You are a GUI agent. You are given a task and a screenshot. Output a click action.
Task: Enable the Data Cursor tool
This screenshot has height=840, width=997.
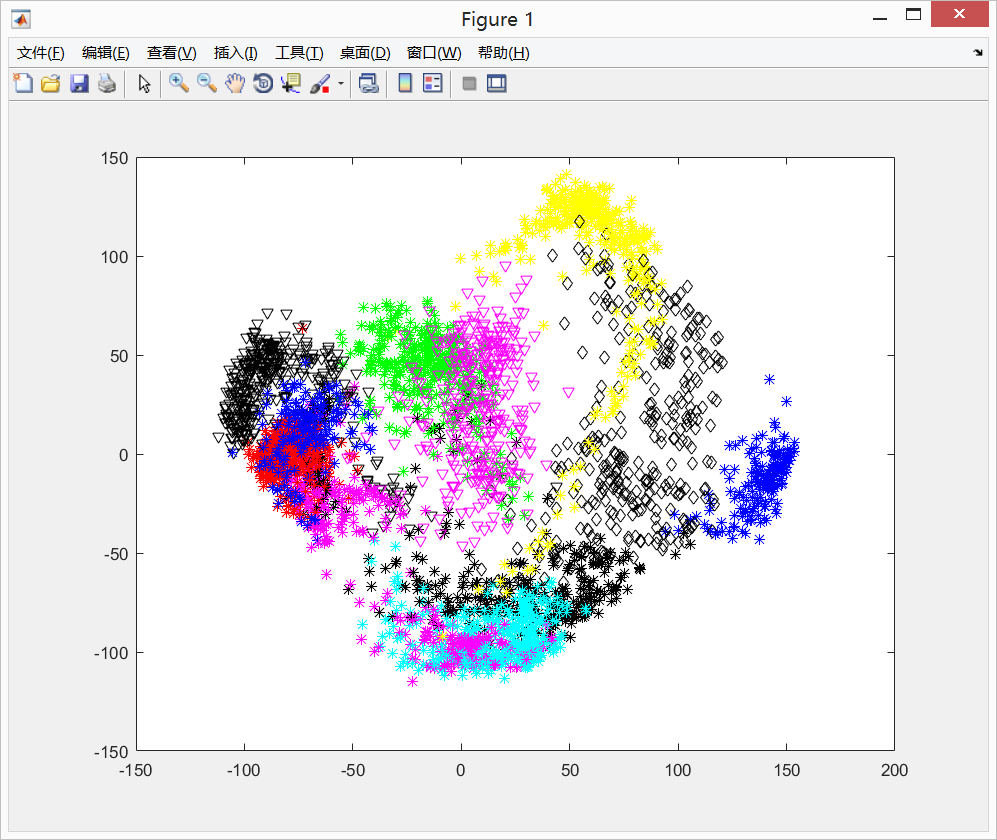click(291, 83)
